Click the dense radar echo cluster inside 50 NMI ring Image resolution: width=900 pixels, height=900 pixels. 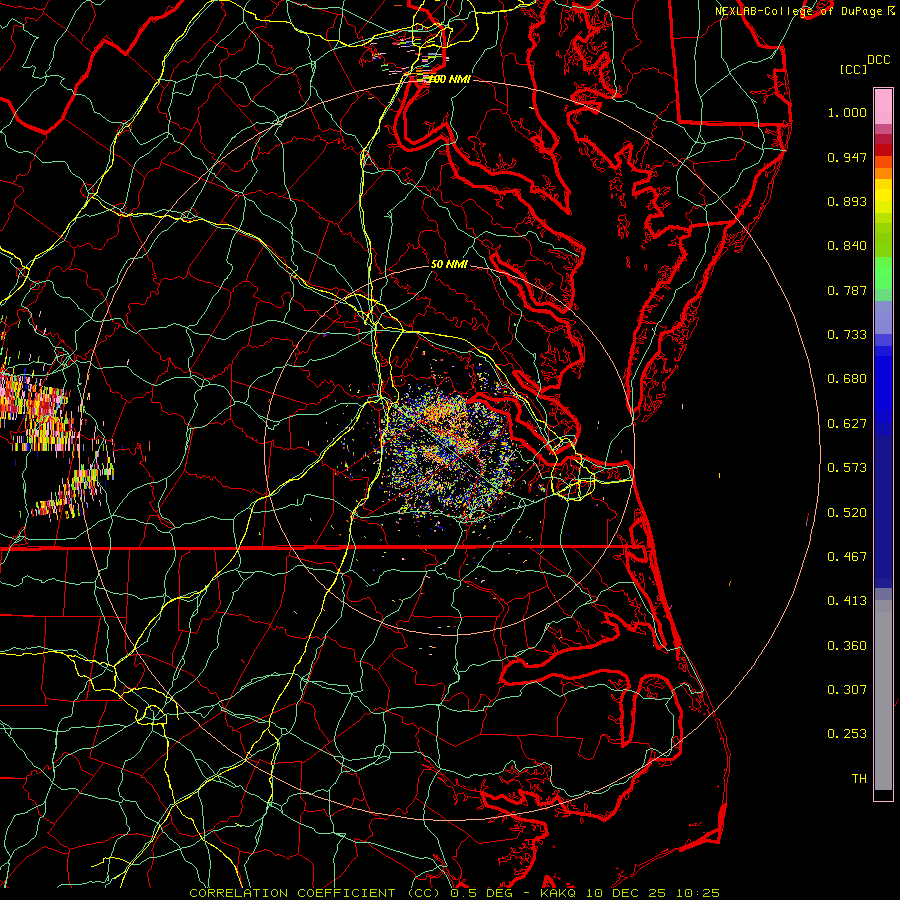coord(451,452)
